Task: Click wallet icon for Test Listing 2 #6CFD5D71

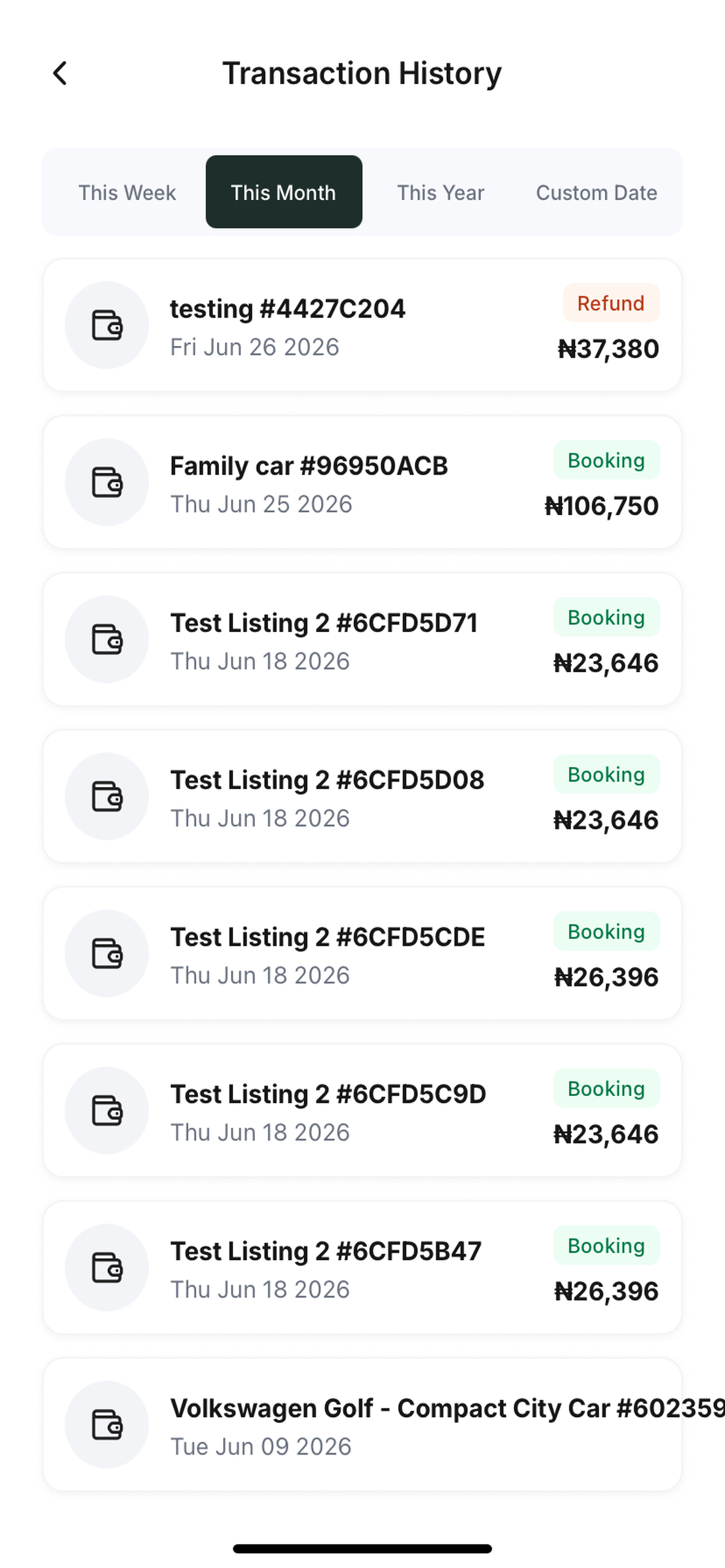Action: point(107,639)
